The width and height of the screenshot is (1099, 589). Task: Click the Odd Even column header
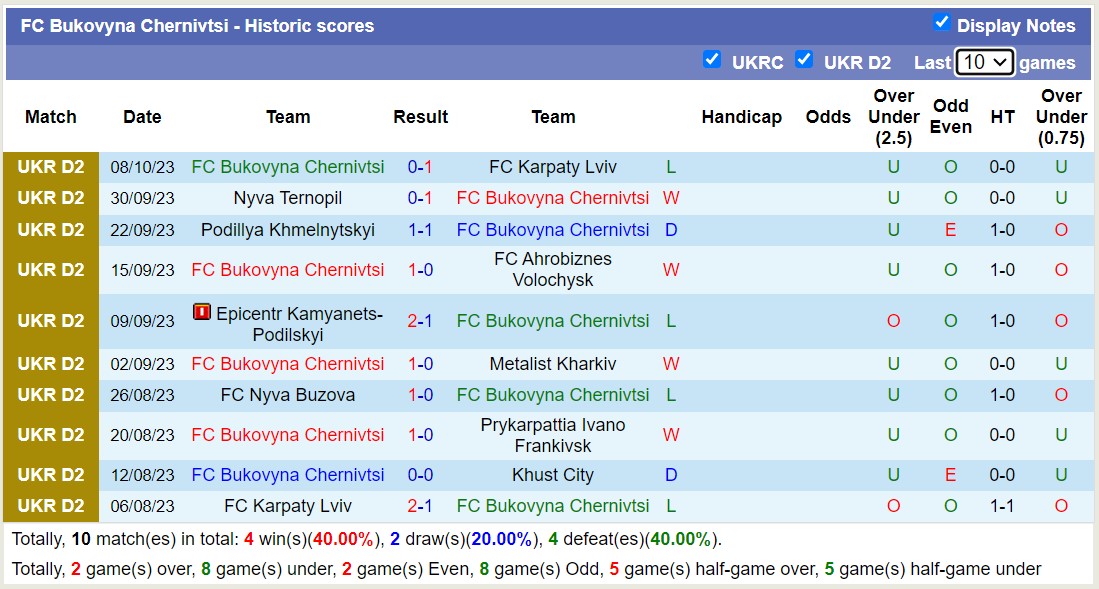[x=950, y=117]
